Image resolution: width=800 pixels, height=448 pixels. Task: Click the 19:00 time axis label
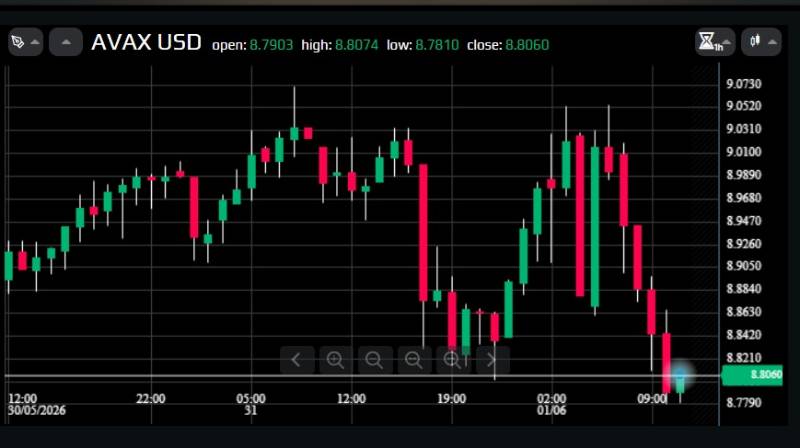(452, 399)
